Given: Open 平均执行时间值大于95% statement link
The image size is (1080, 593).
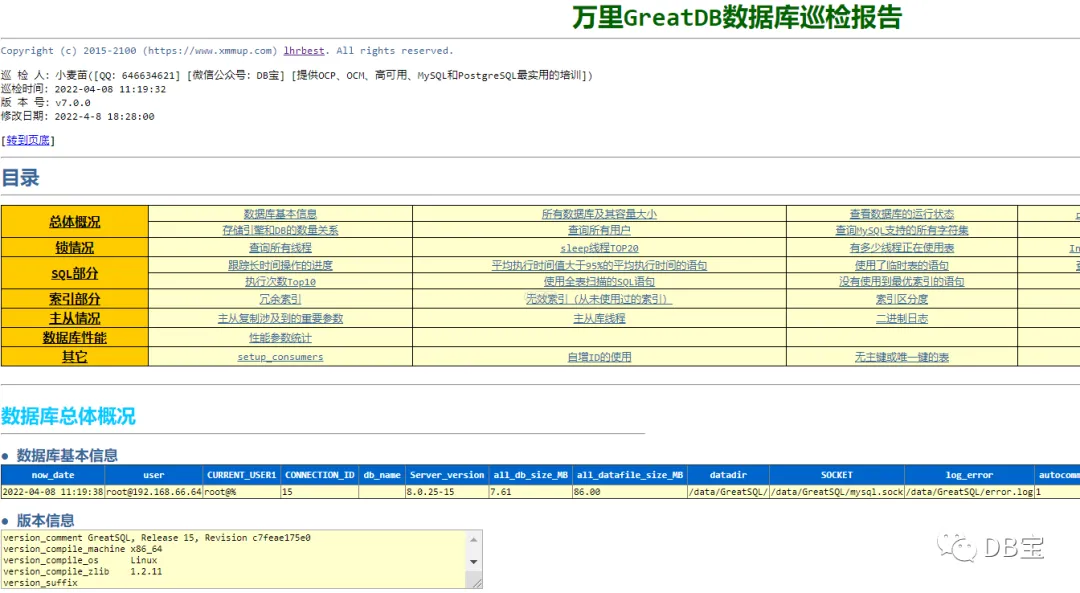Looking at the screenshot, I should point(599,265).
